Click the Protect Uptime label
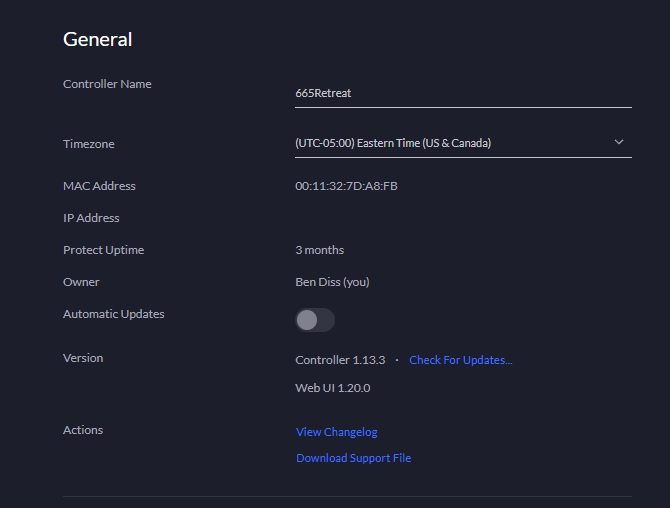This screenshot has height=508, width=670. coord(103,250)
